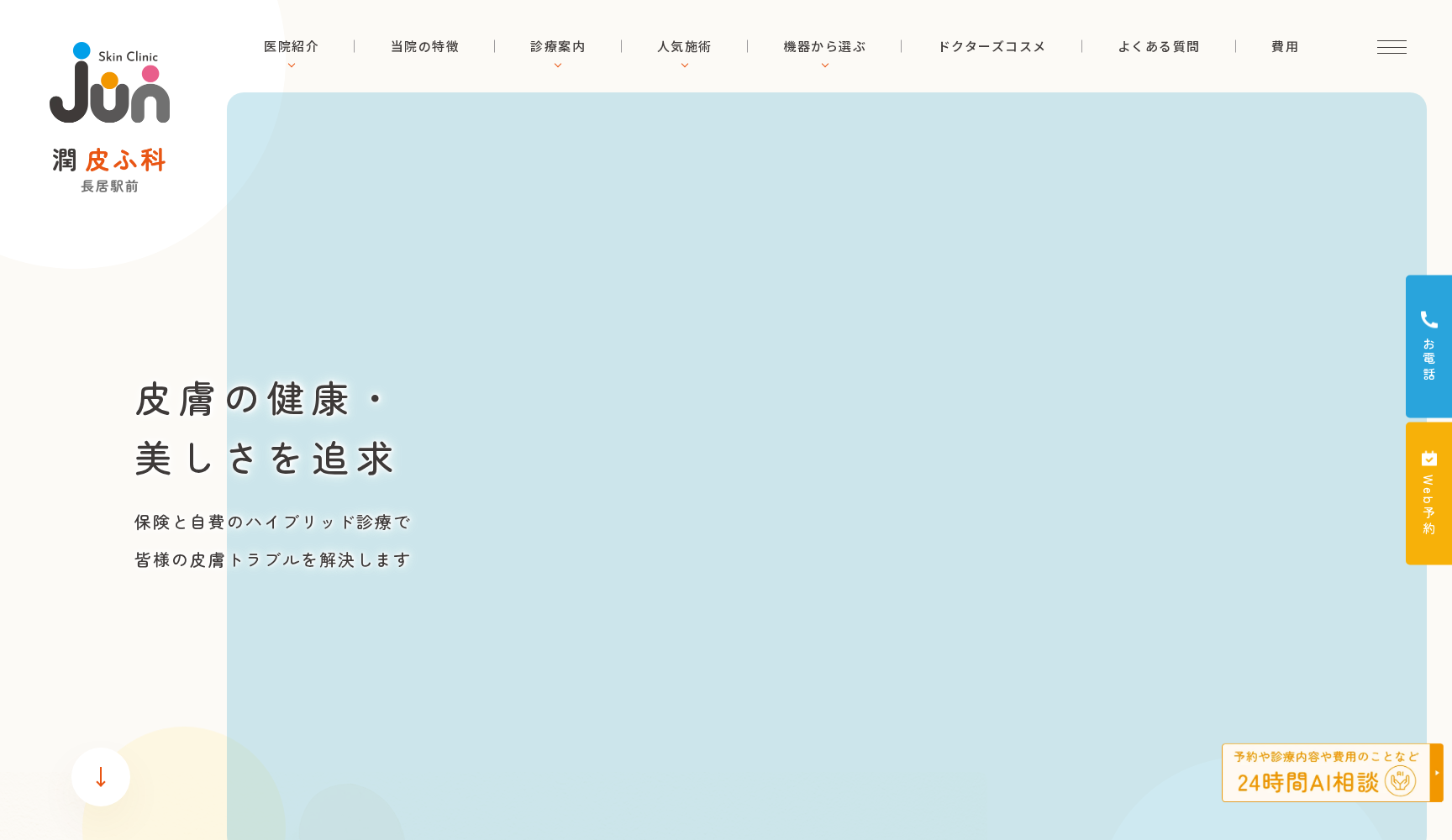Image resolution: width=1452 pixels, height=840 pixels.
Task: Open 診療案内 menu item
Action: [558, 46]
